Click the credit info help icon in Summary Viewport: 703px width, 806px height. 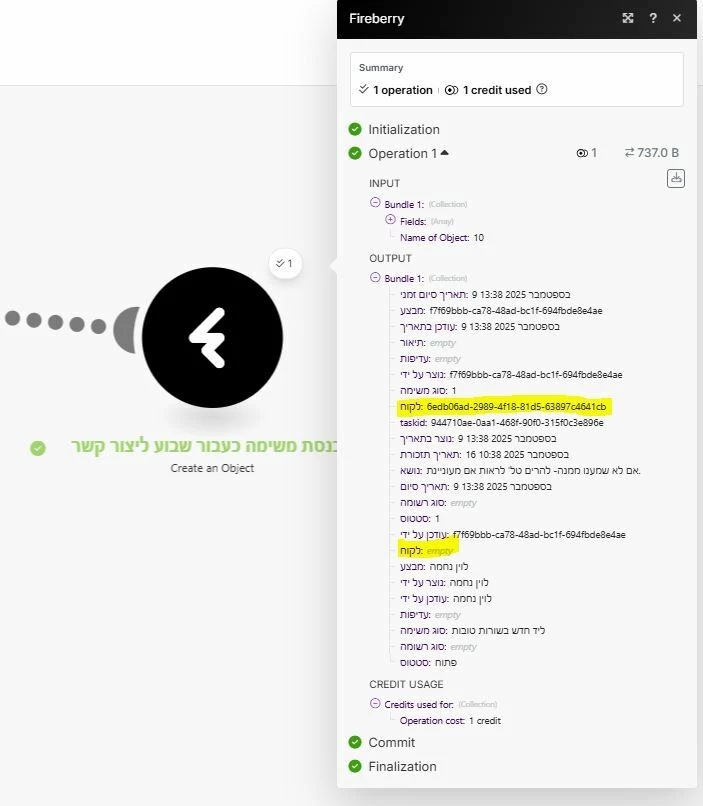tap(542, 90)
